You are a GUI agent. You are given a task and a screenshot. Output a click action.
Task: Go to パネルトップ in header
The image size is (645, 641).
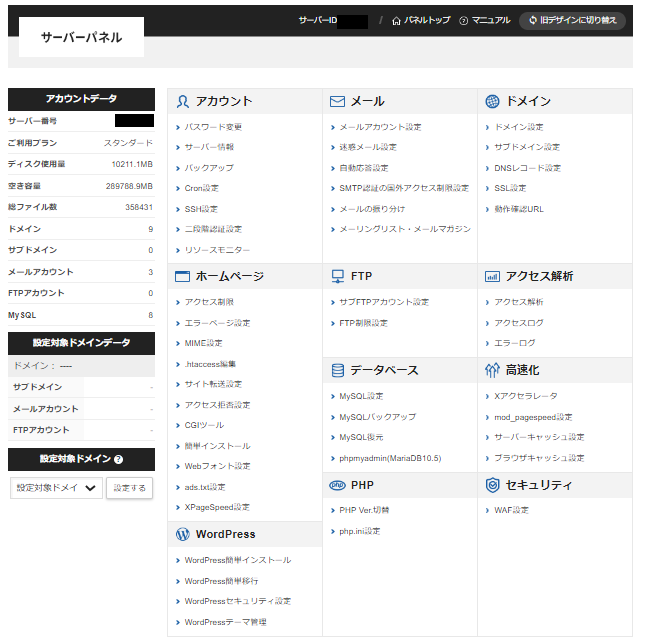420,20
